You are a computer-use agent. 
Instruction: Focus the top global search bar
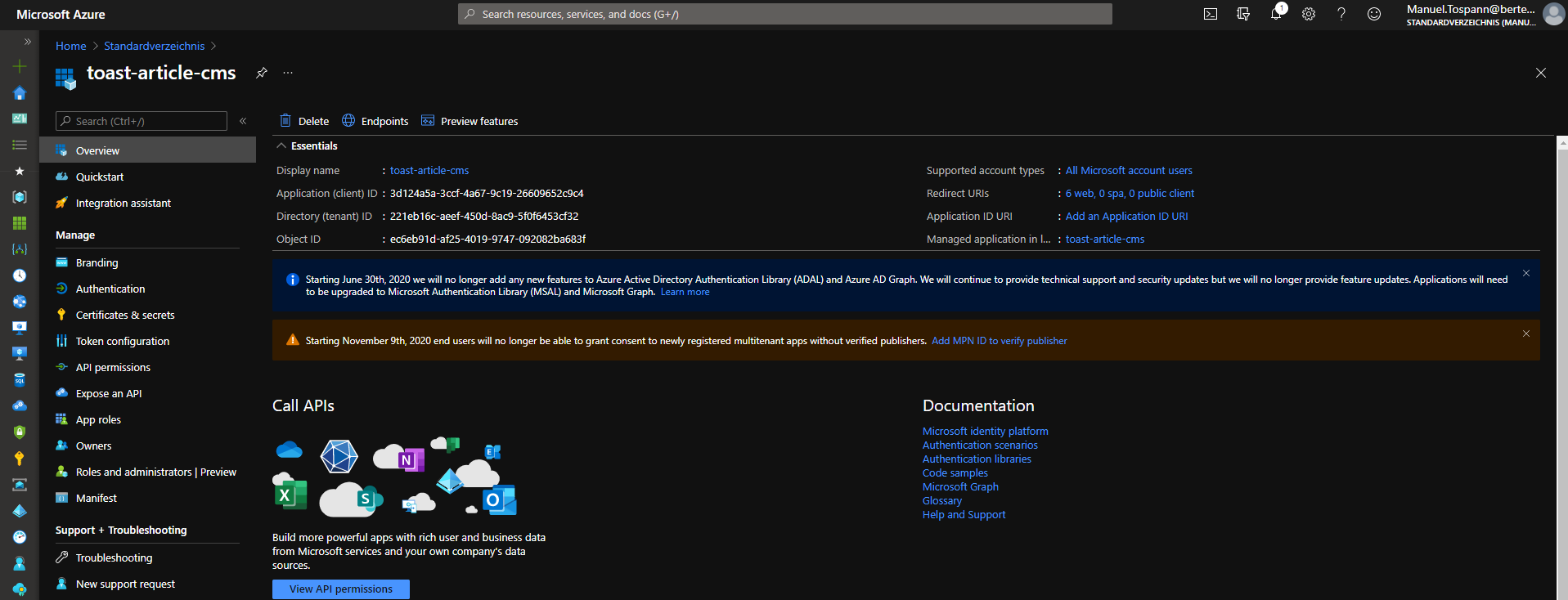[x=785, y=14]
